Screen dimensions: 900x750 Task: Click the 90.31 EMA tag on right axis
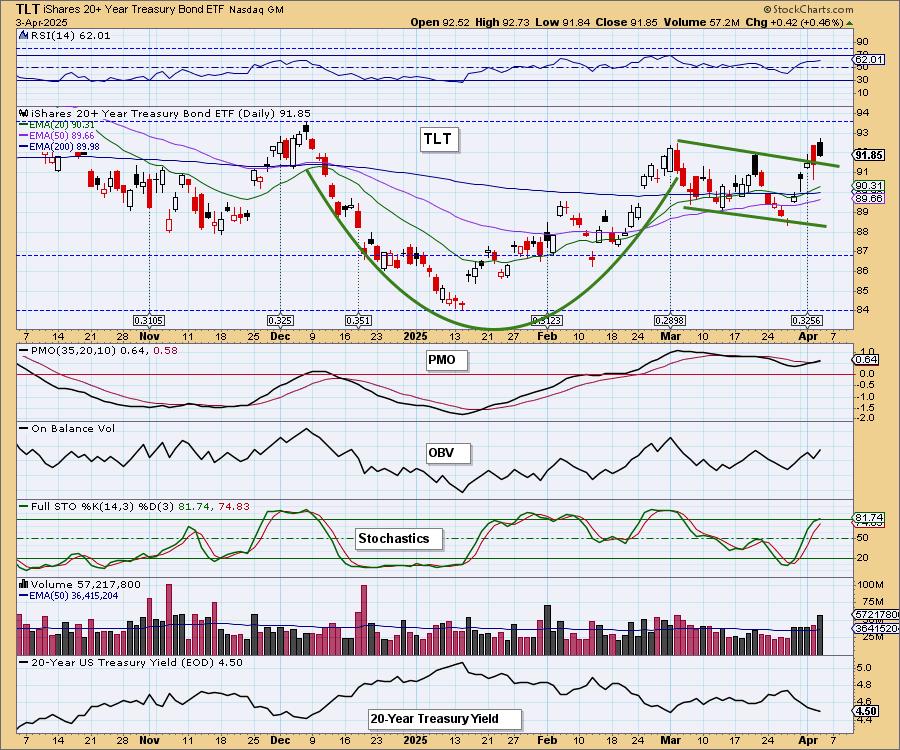click(870, 186)
